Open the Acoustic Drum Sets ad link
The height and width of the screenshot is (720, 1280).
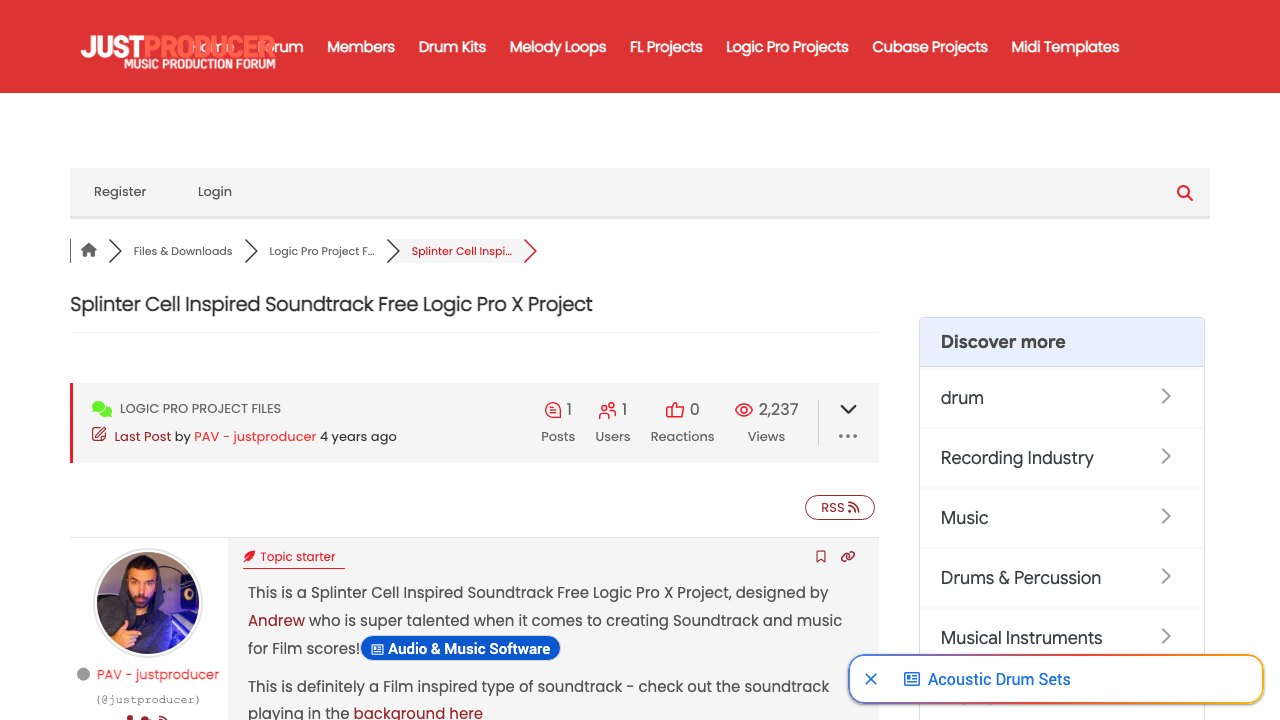coord(999,679)
